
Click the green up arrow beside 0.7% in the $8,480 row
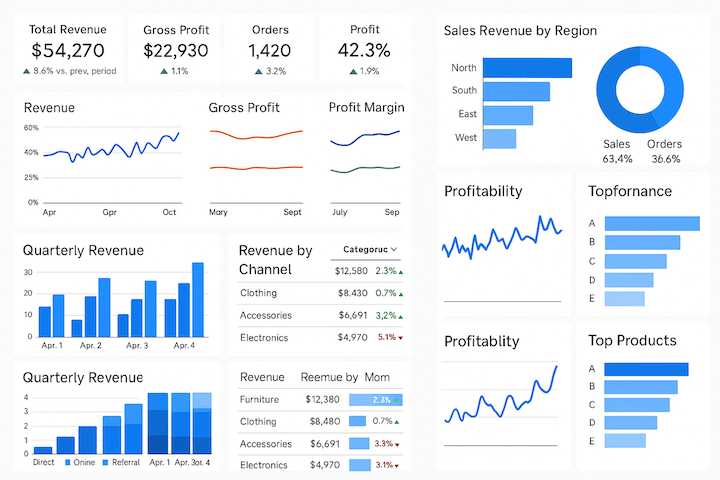click(397, 422)
